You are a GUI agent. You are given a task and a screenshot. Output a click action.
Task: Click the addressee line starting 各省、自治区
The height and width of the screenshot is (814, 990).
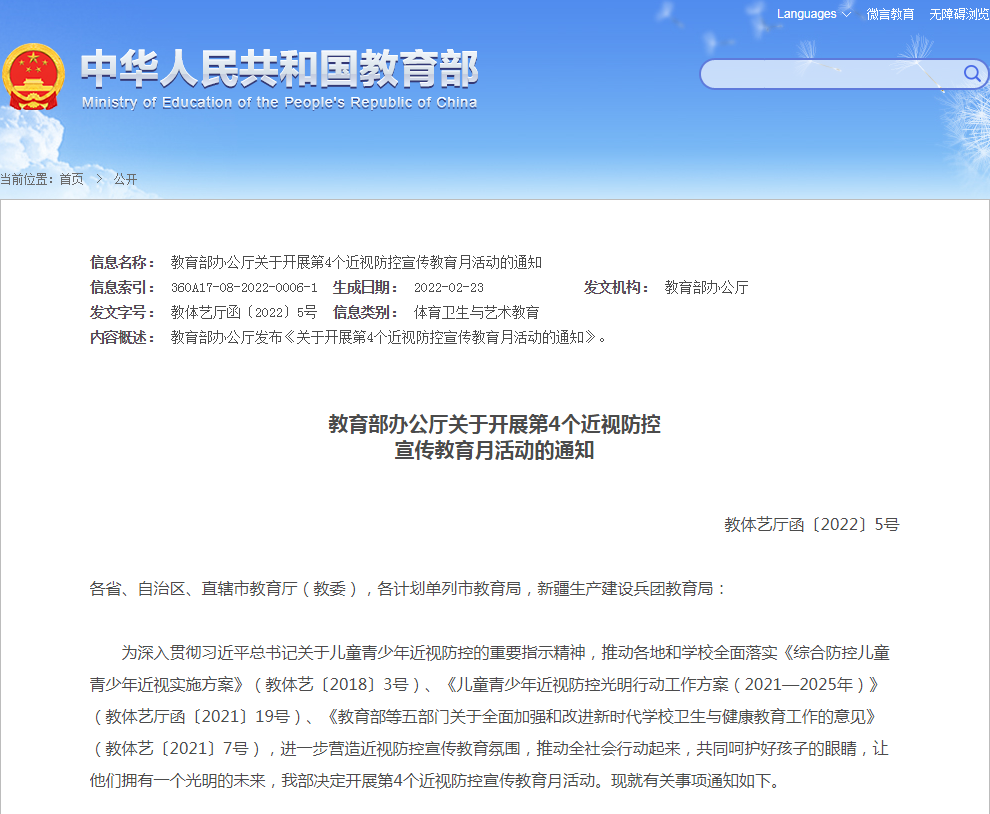click(409, 589)
